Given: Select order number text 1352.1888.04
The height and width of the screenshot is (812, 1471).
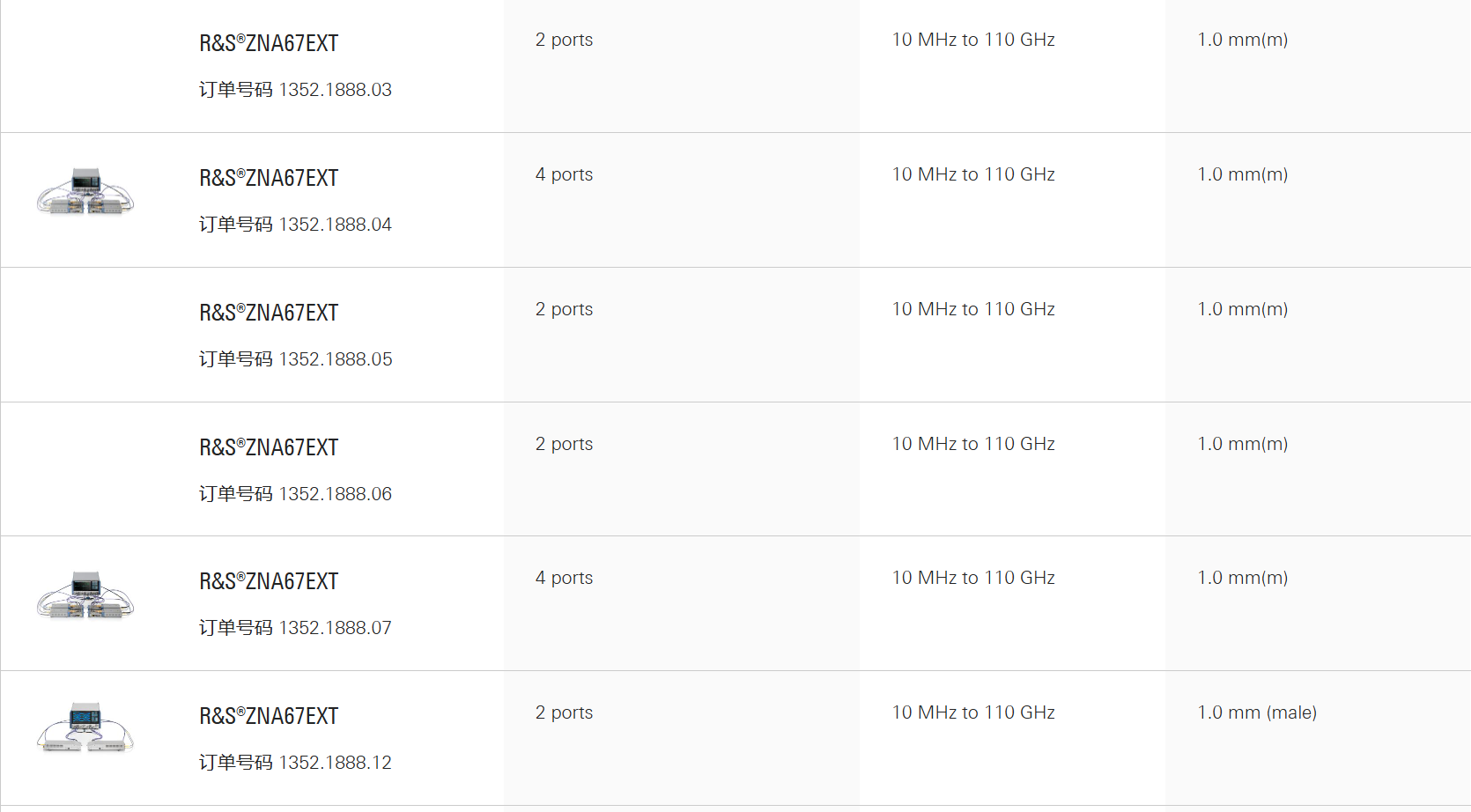Looking at the screenshot, I should [336, 225].
